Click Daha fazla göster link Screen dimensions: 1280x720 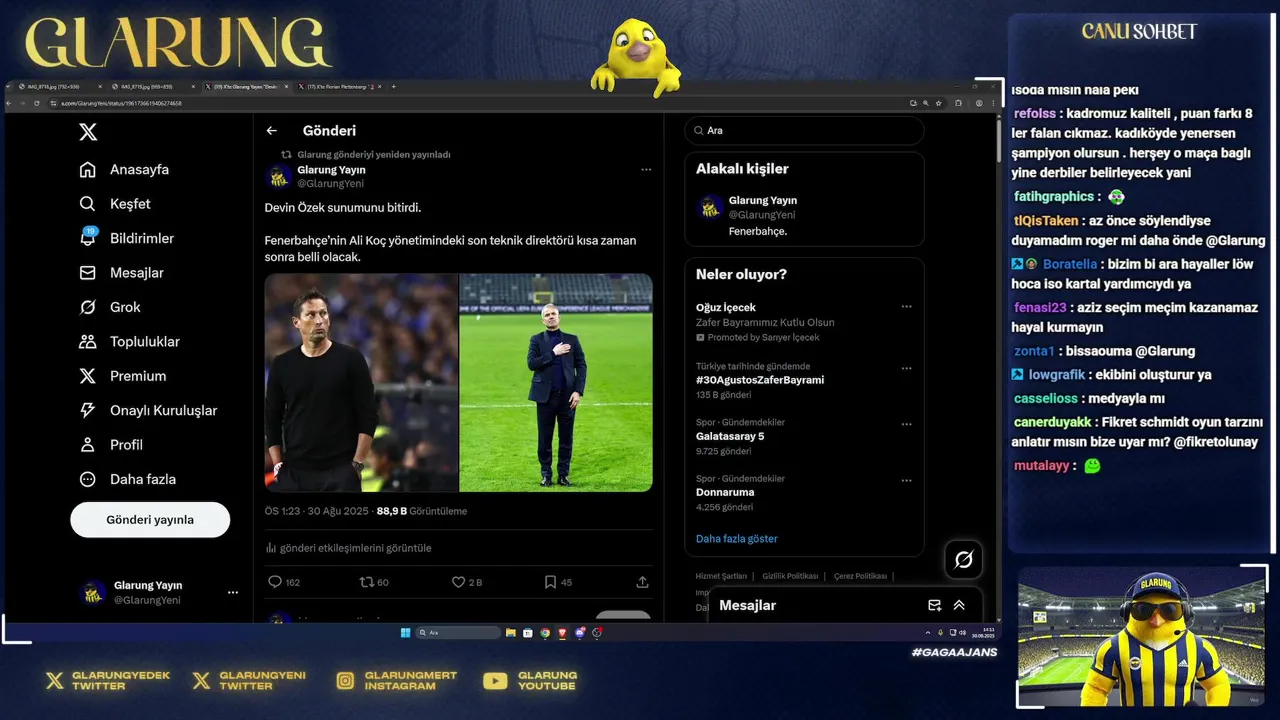[x=737, y=539]
